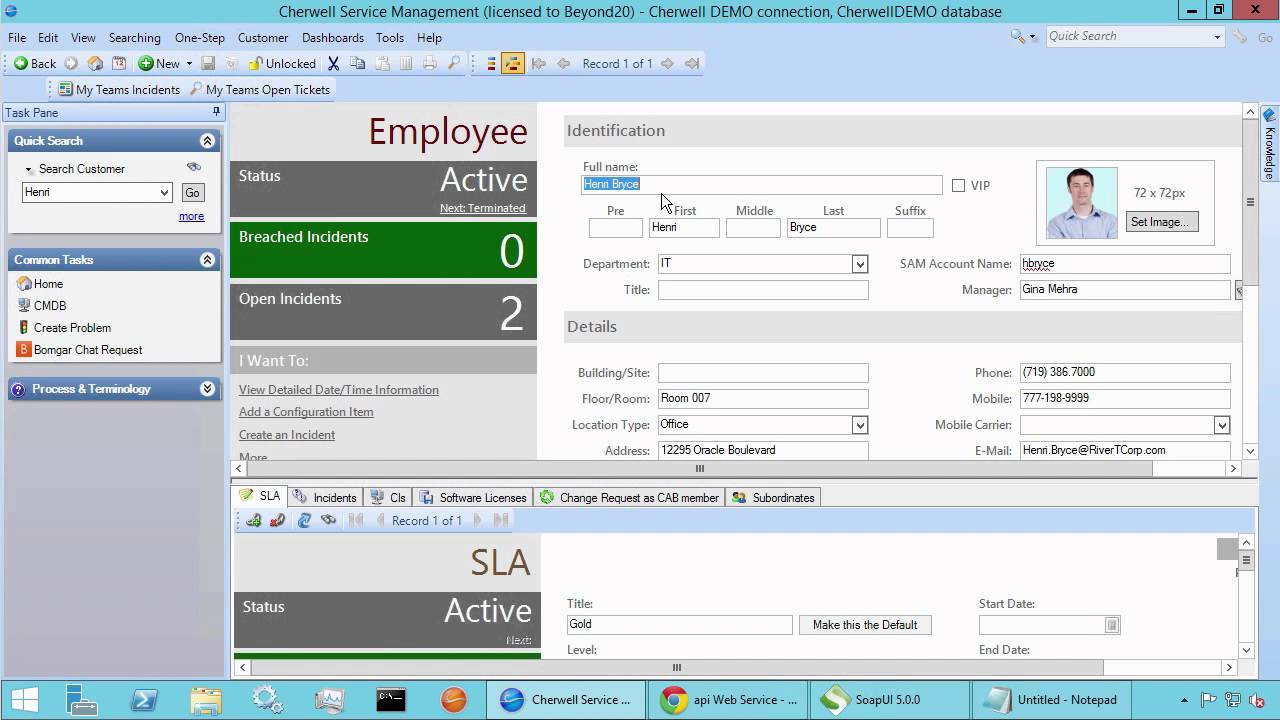Open the Home icon in the toolbar
Screen dimensions: 1280x720
[x=95, y=63]
